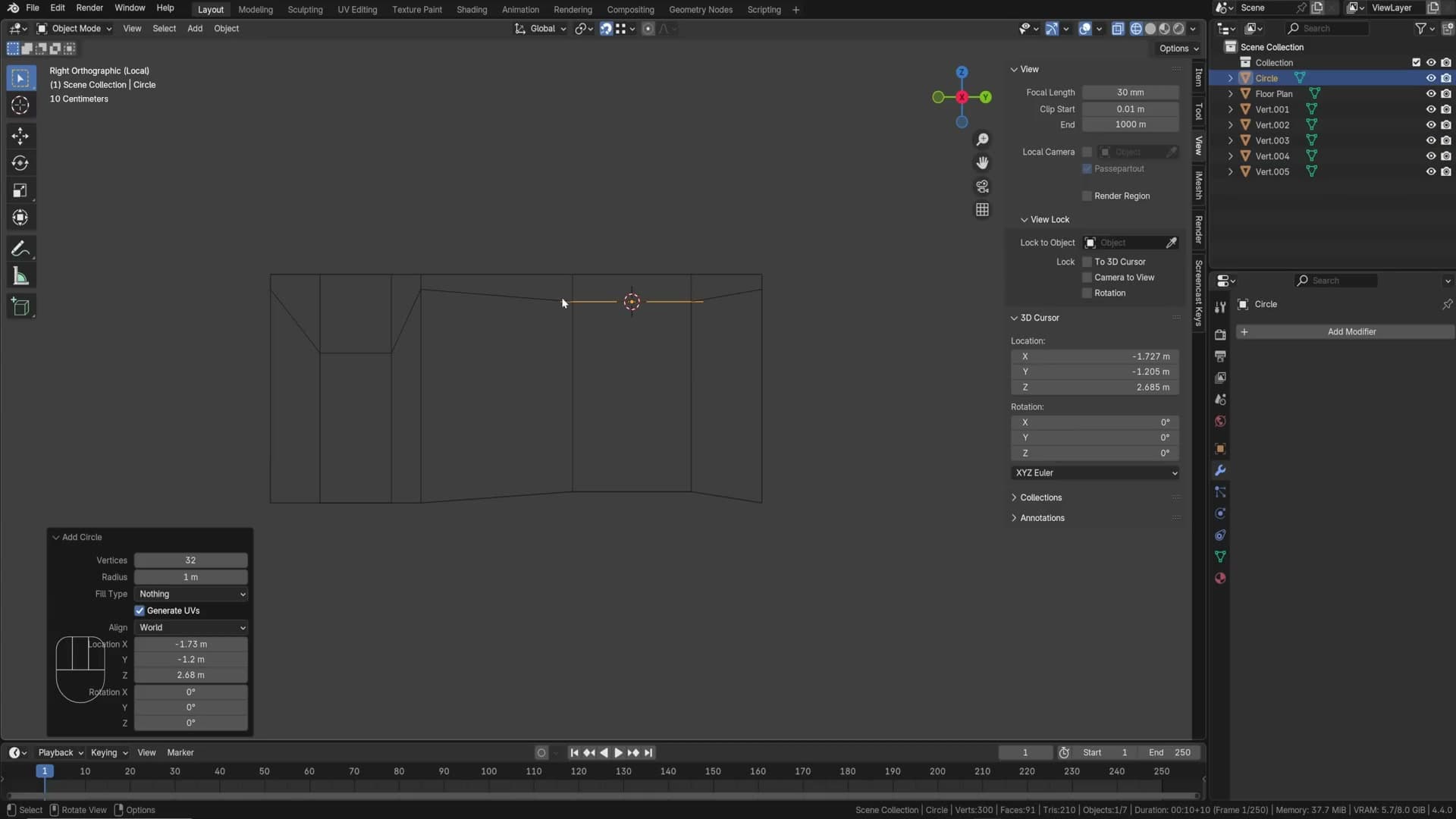This screenshot has width=1456, height=819.
Task: Toggle proportional editing icon
Action: coord(648,29)
